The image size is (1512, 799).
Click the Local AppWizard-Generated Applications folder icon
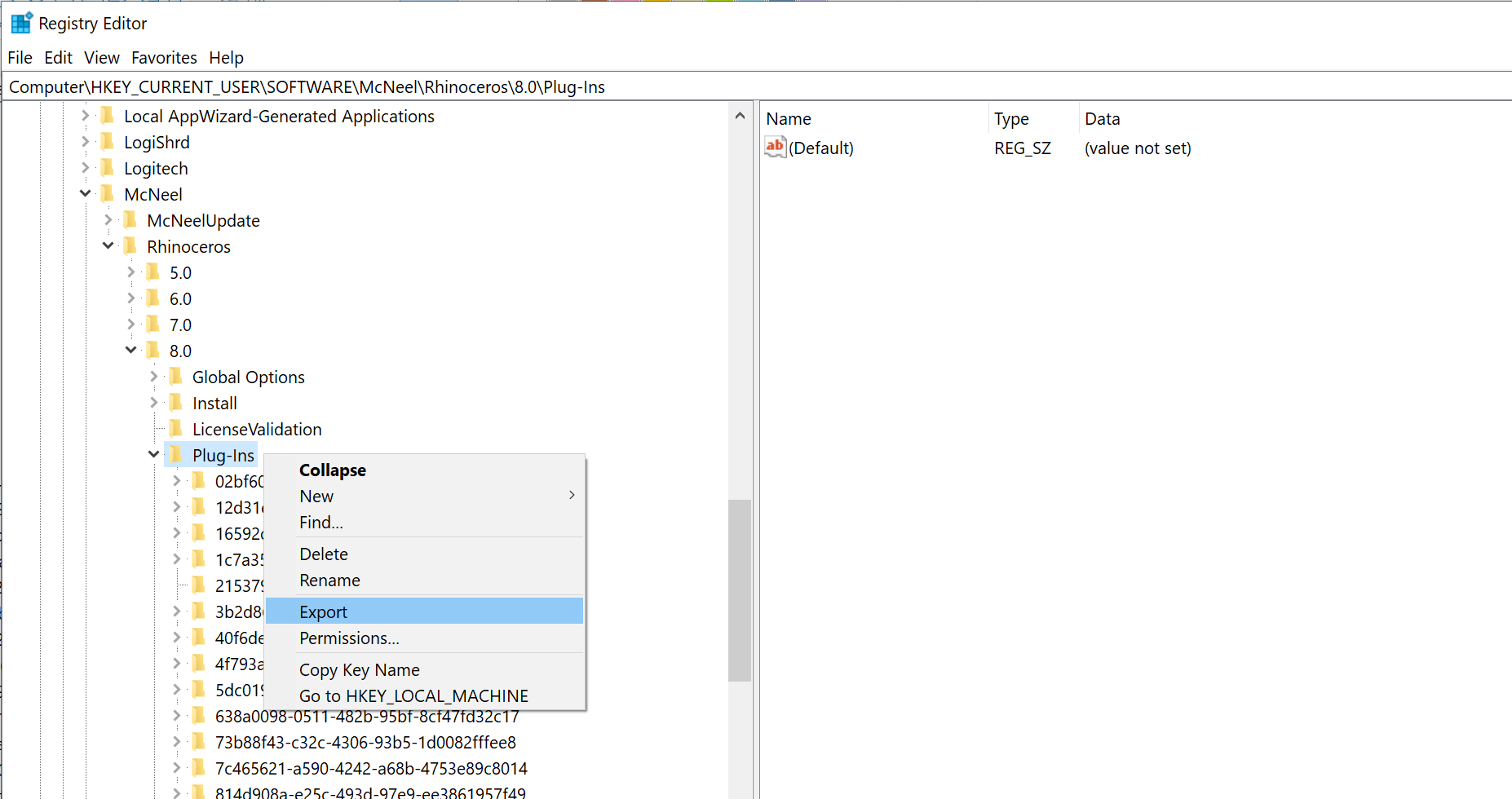(108, 116)
